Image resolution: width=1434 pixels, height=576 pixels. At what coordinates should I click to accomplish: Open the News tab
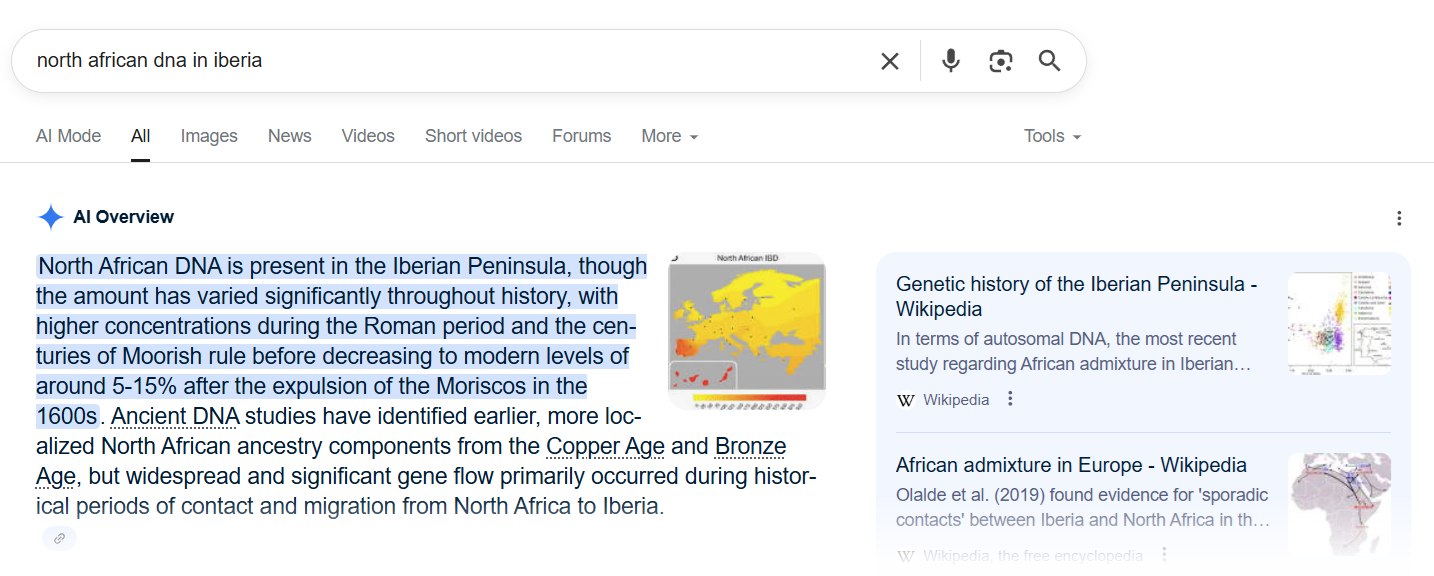click(x=289, y=136)
